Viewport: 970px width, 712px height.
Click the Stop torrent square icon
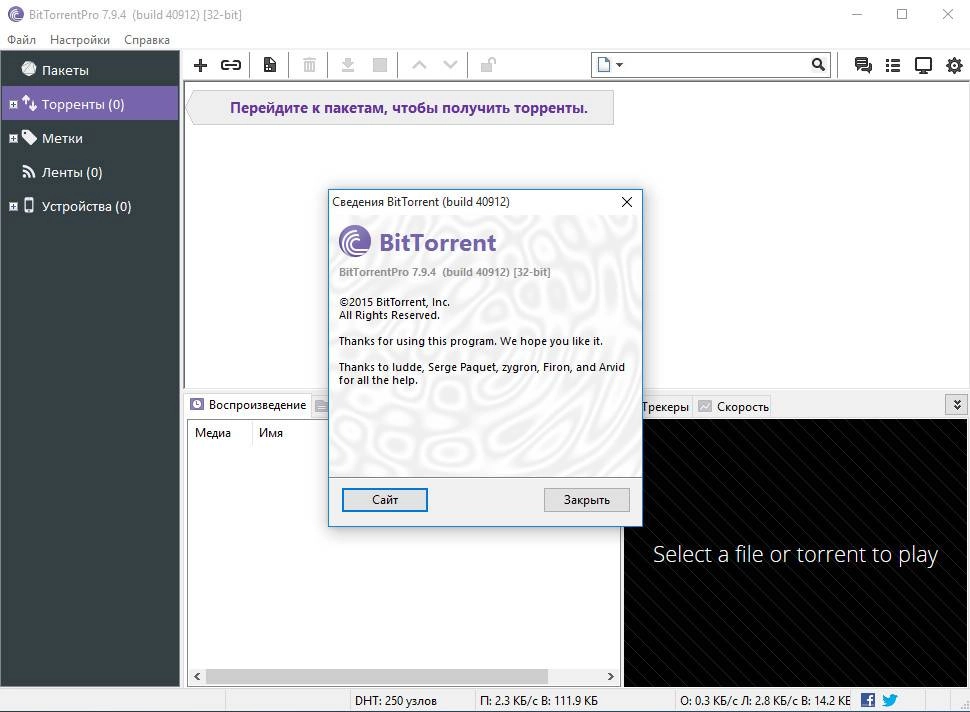pyautogui.click(x=380, y=65)
